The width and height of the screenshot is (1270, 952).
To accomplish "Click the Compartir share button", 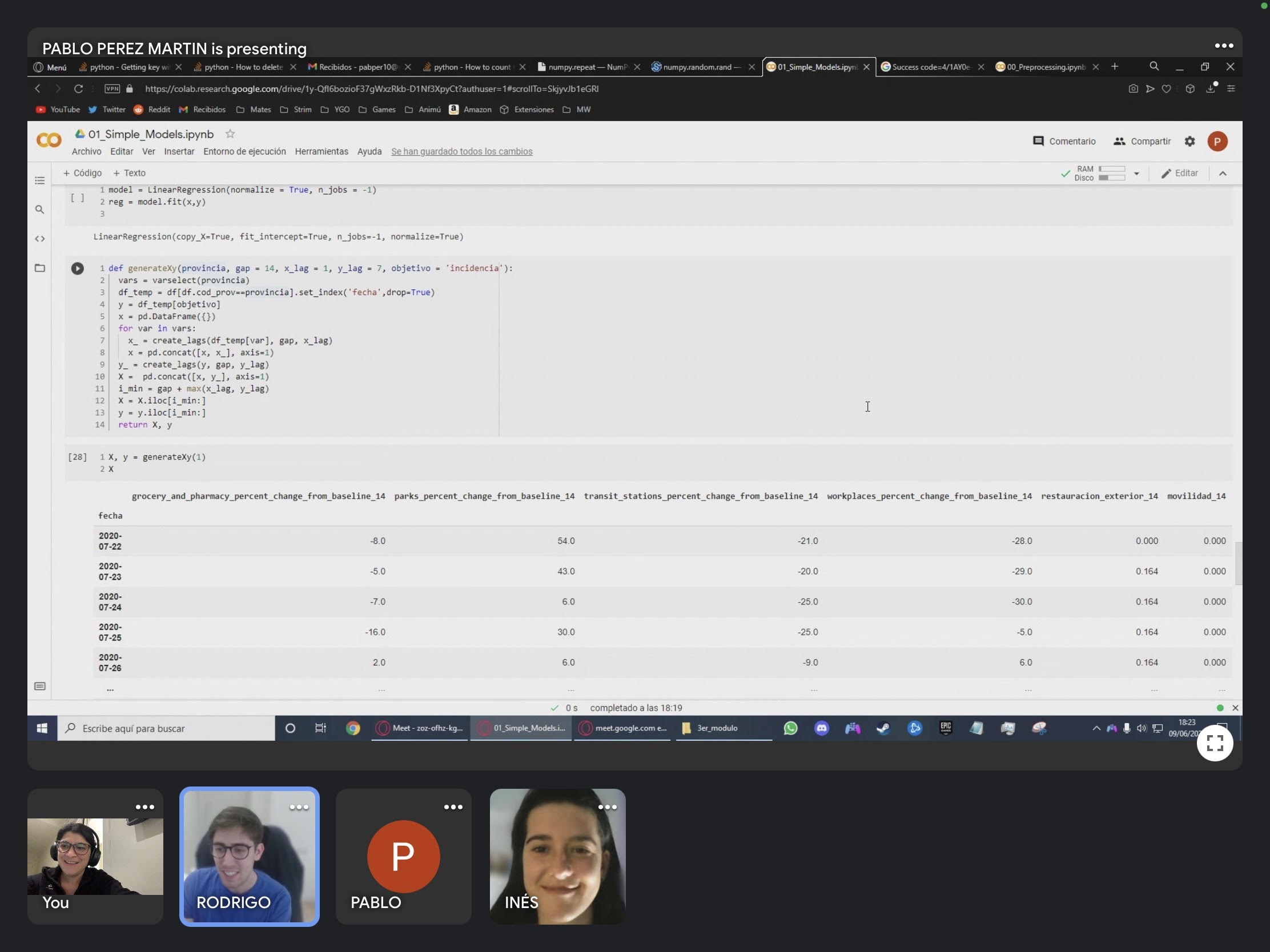I will [x=1142, y=141].
